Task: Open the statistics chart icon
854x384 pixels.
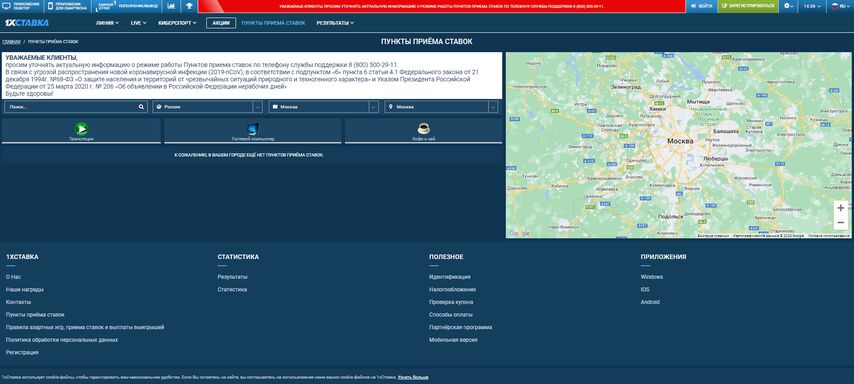Action: pos(172,6)
